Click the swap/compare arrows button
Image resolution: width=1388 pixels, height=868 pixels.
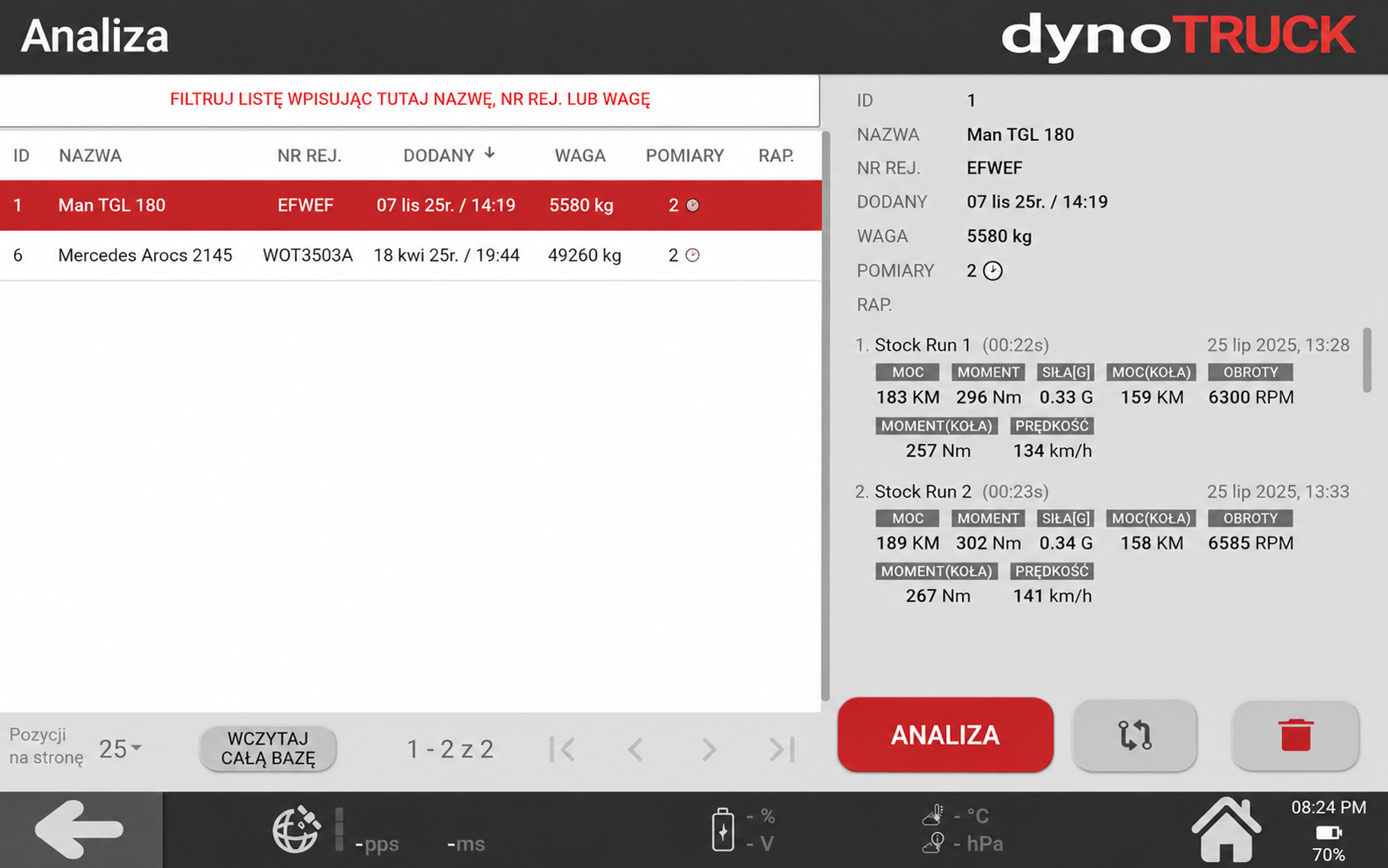point(1134,735)
